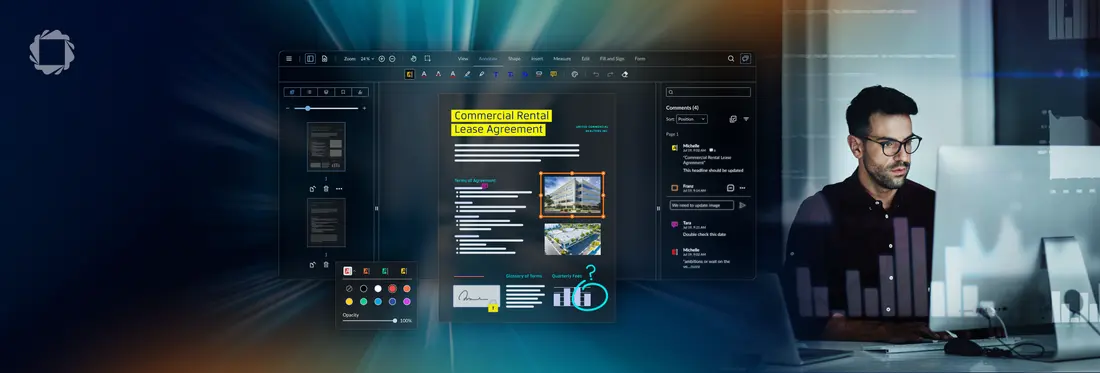Delete the second page using trash icon
1100x373 pixels.
326,264
